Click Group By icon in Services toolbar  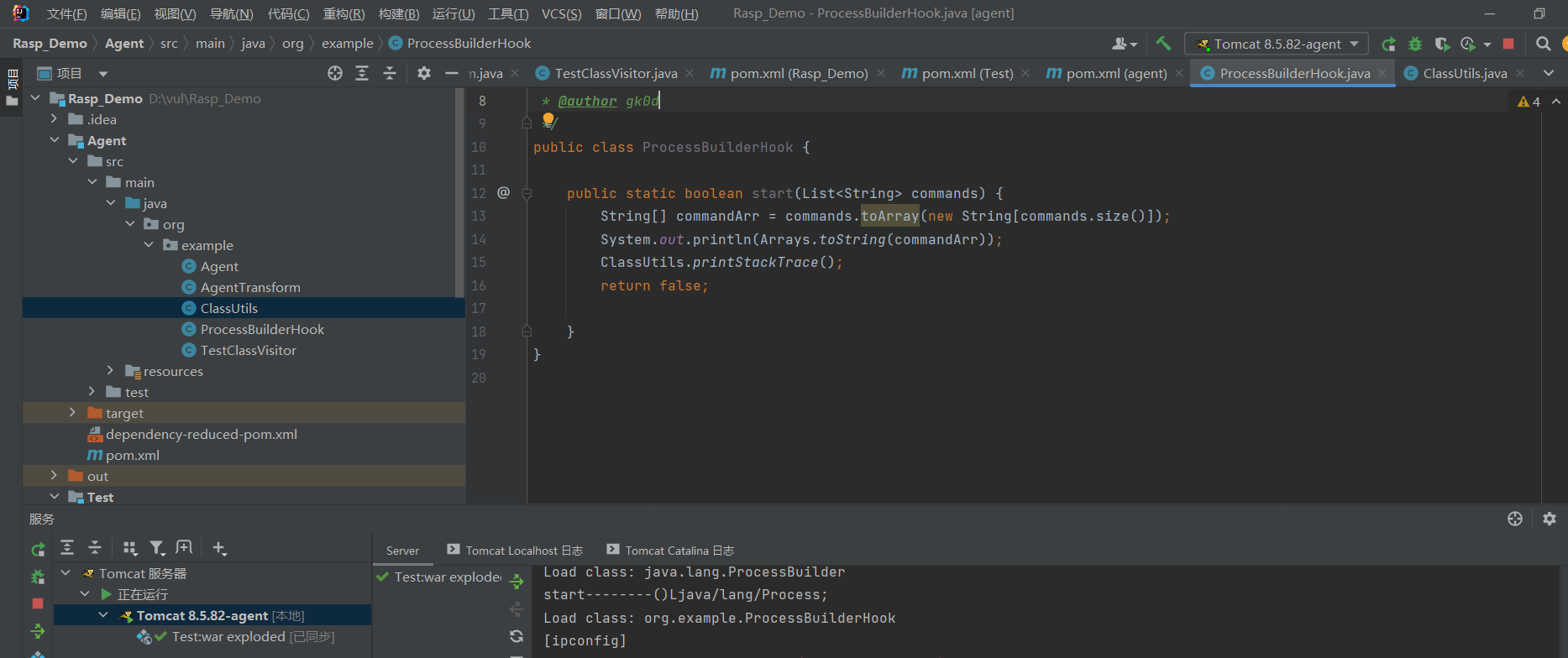coord(130,548)
